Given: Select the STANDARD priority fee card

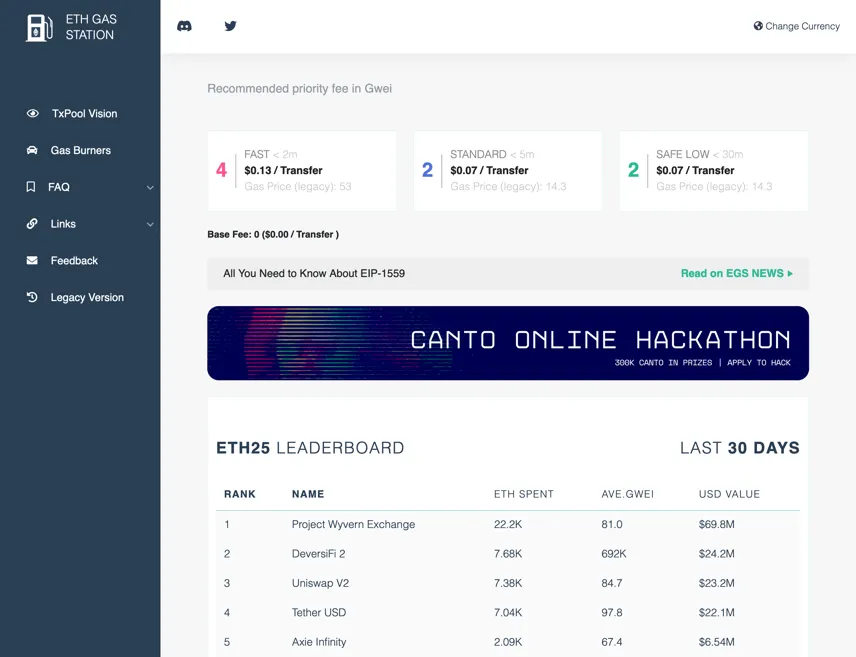Looking at the screenshot, I should point(508,170).
